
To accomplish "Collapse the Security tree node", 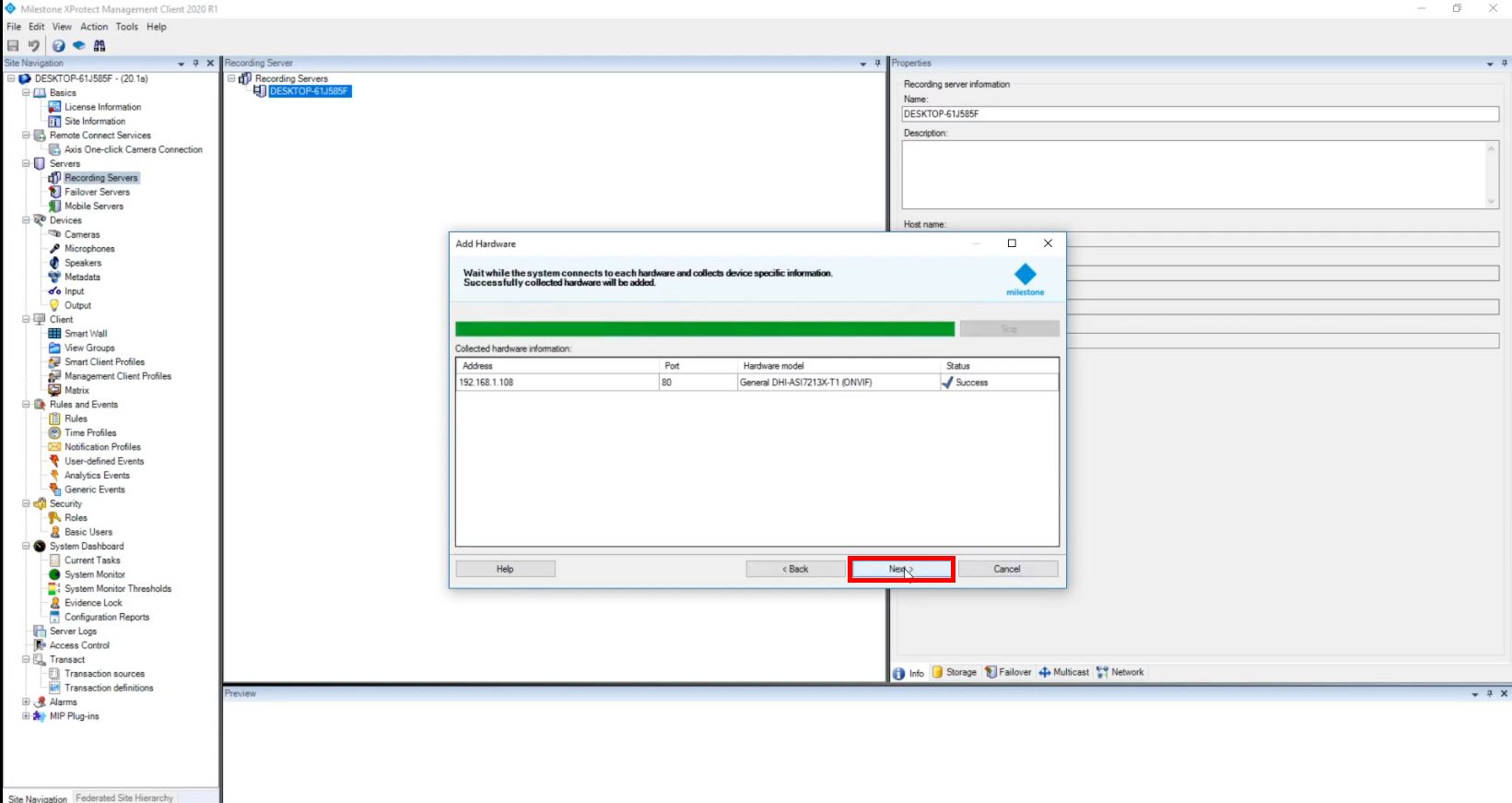I will point(26,503).
